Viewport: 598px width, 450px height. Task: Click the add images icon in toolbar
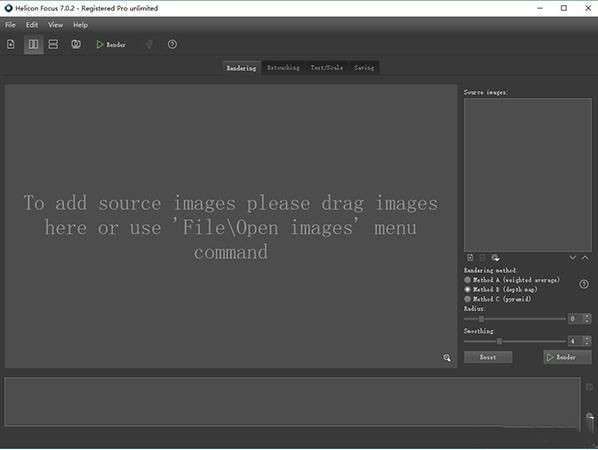(x=11, y=44)
